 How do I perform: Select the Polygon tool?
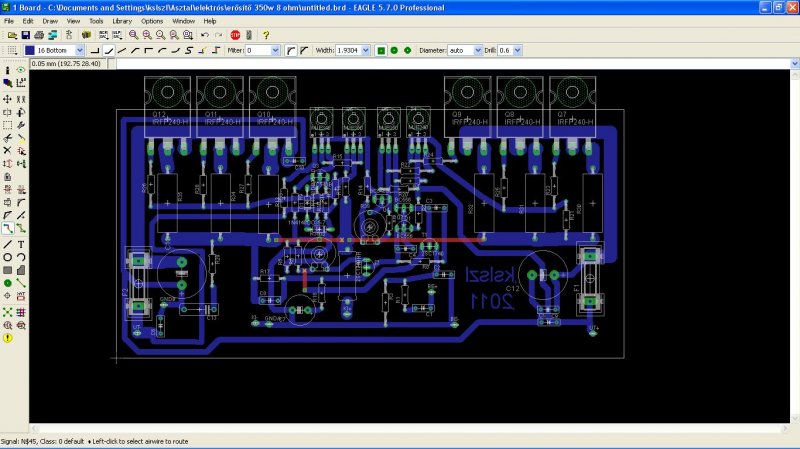(21, 270)
